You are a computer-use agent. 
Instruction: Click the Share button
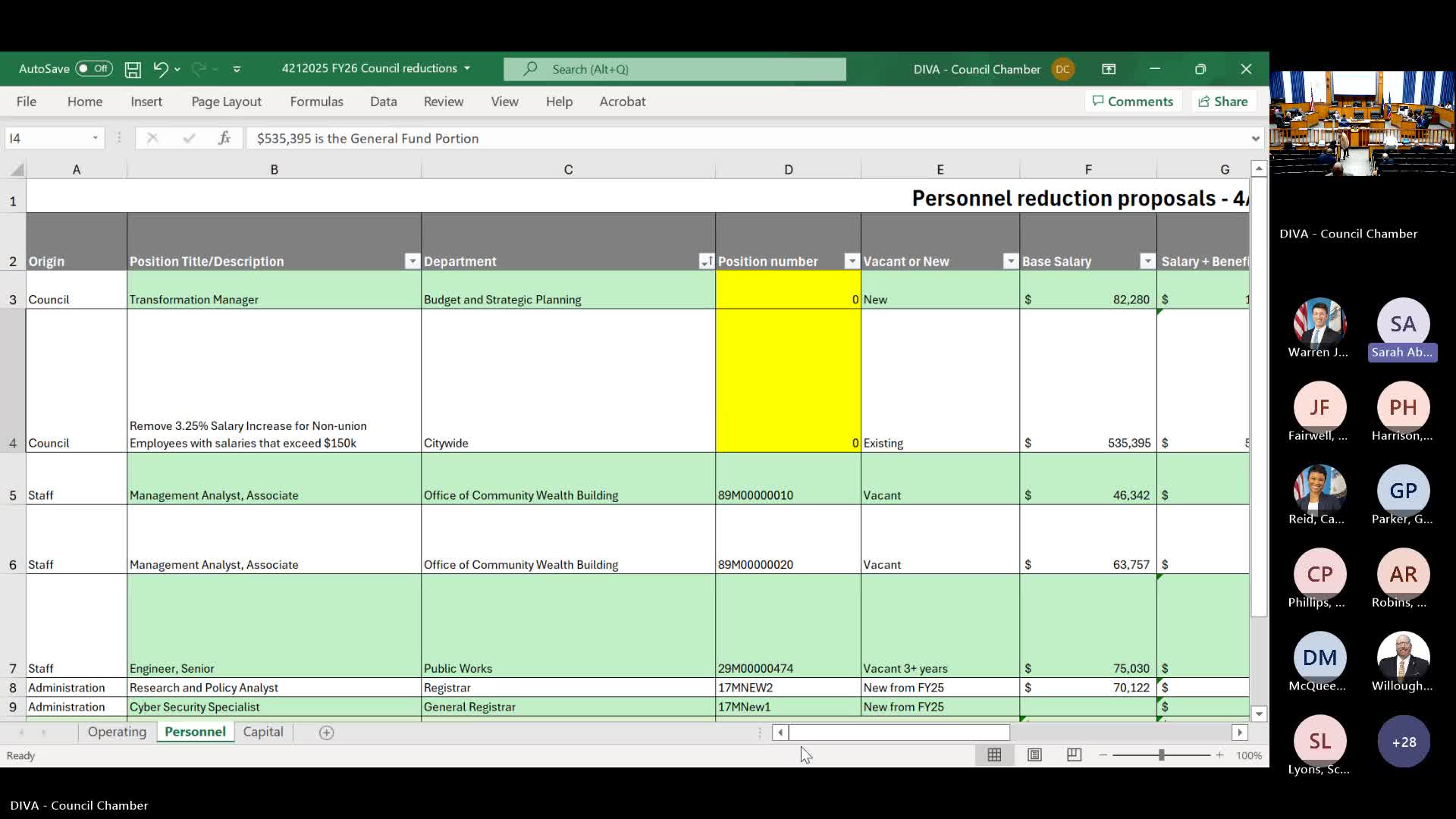tap(1223, 102)
